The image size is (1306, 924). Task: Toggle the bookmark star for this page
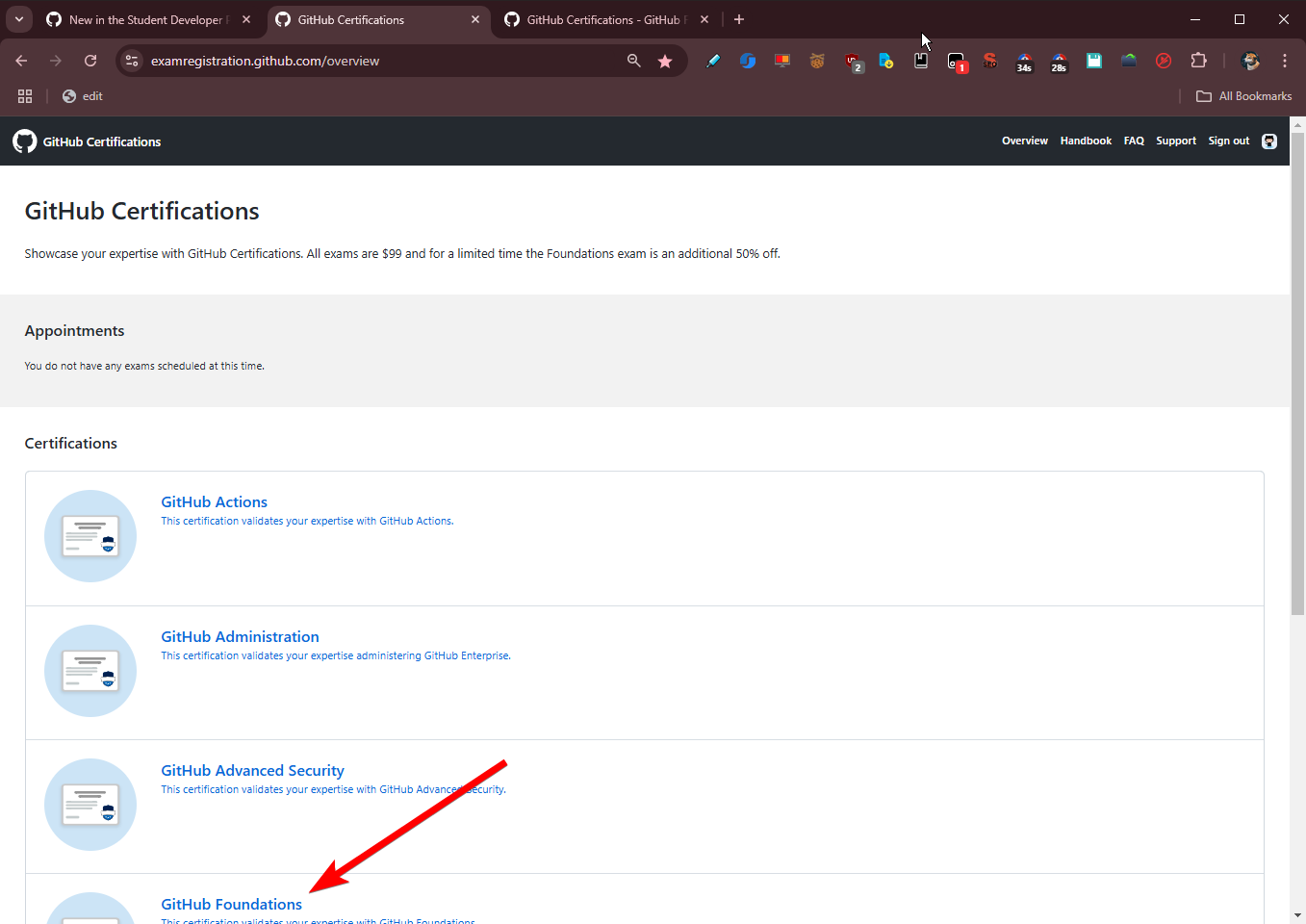(665, 61)
